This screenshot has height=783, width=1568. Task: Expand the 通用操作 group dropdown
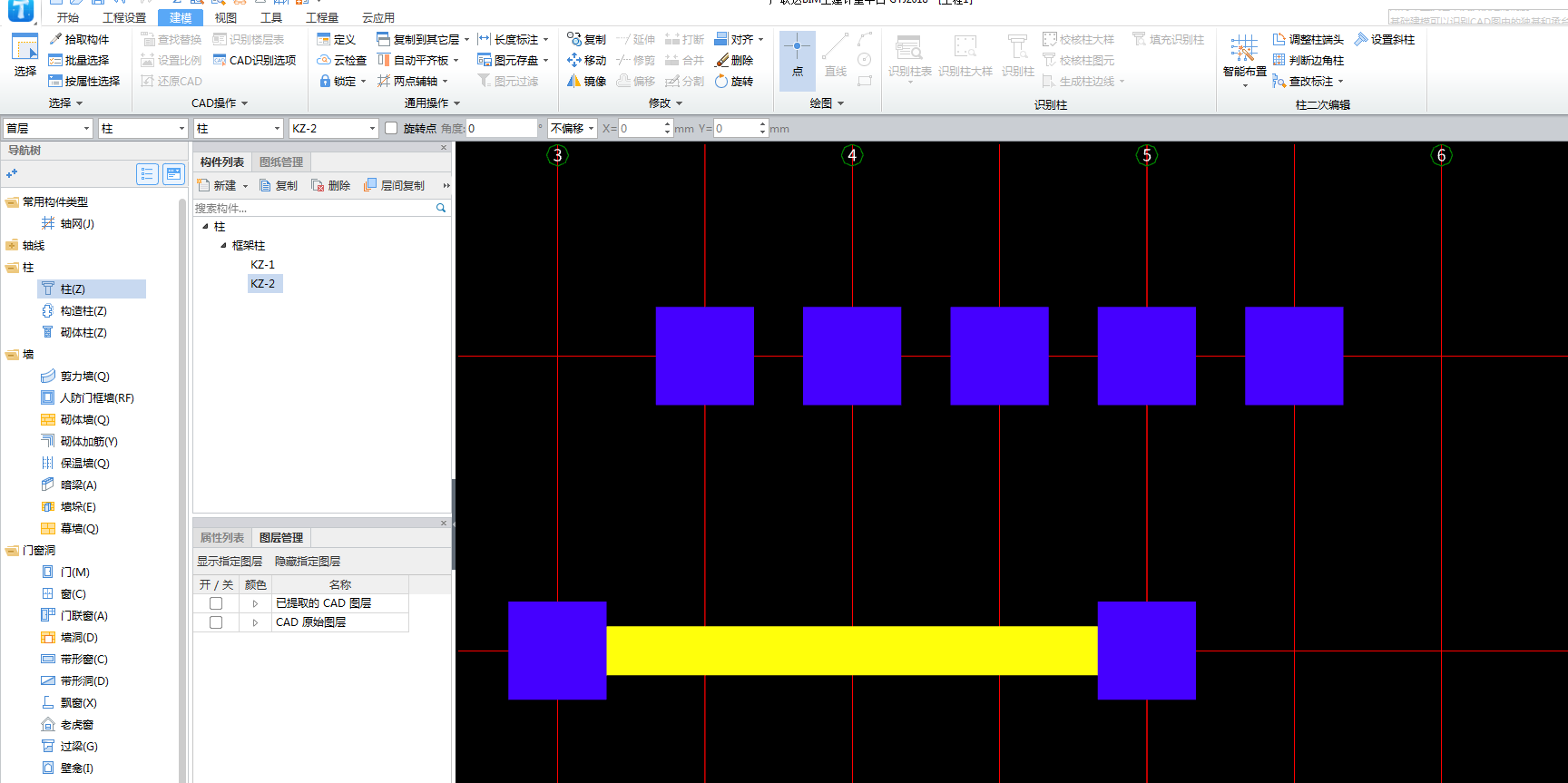tap(456, 103)
